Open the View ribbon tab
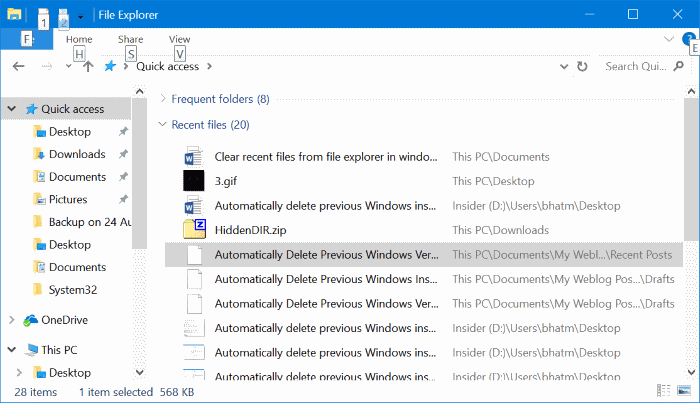Screen dimensions: 700x403 pyautogui.click(x=179, y=39)
